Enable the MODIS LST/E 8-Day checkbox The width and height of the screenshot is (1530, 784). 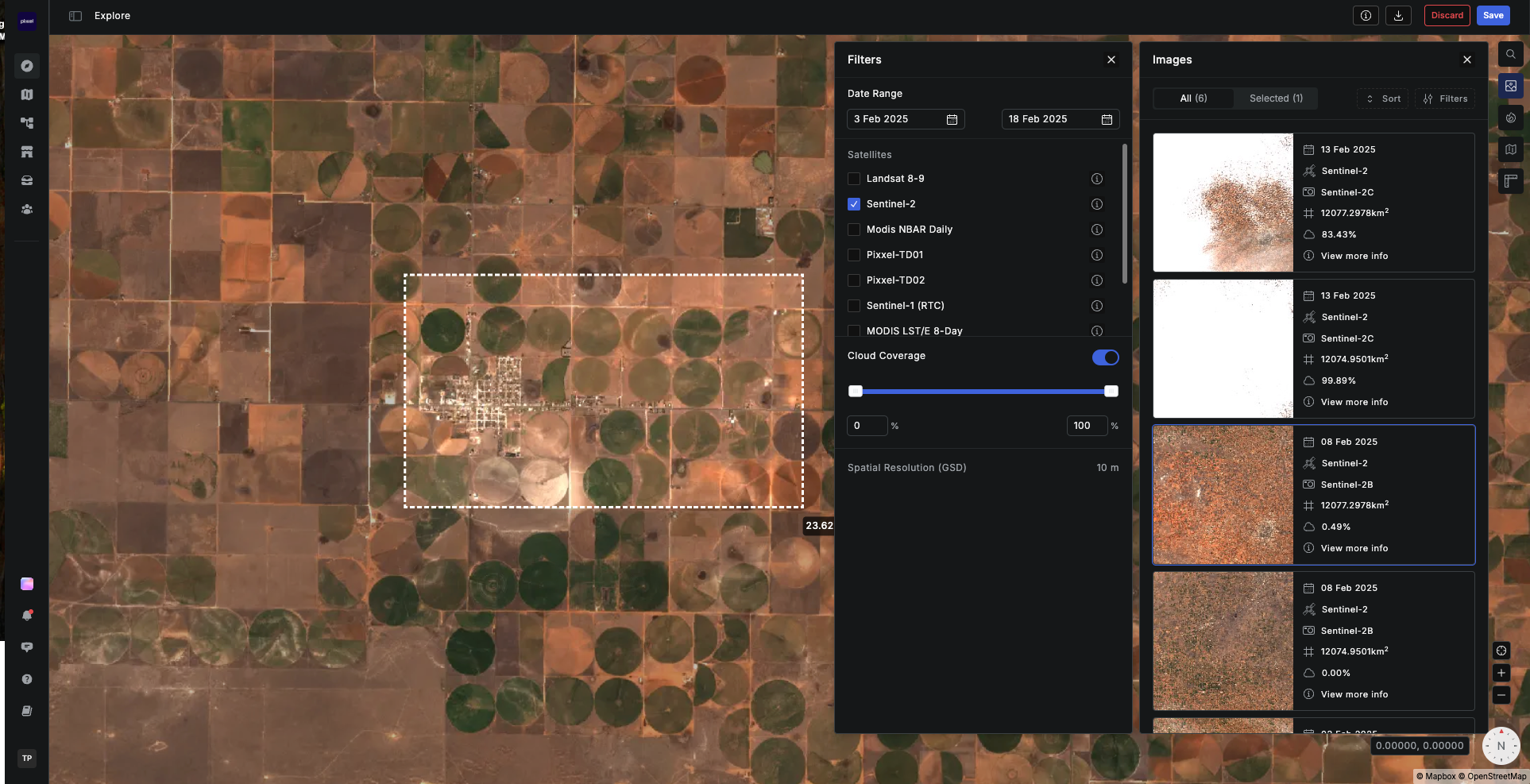[854, 330]
